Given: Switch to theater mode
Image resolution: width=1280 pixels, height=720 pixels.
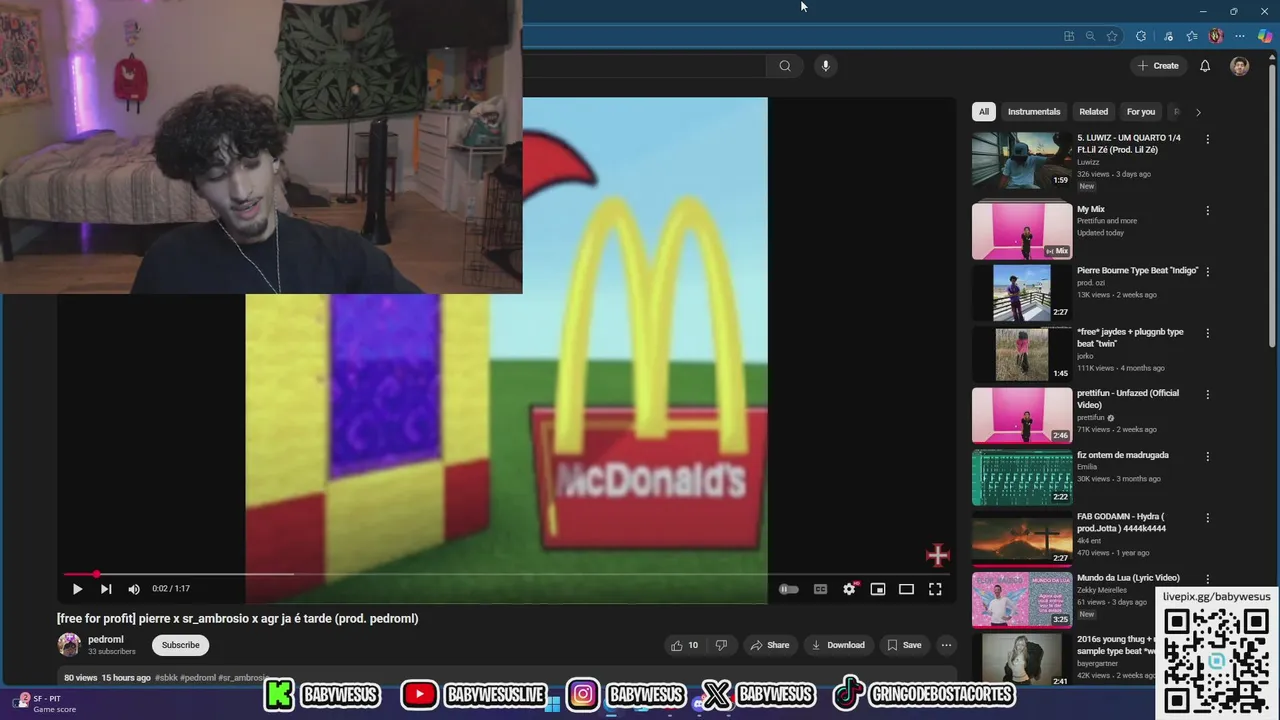Looking at the screenshot, I should pyautogui.click(x=906, y=589).
